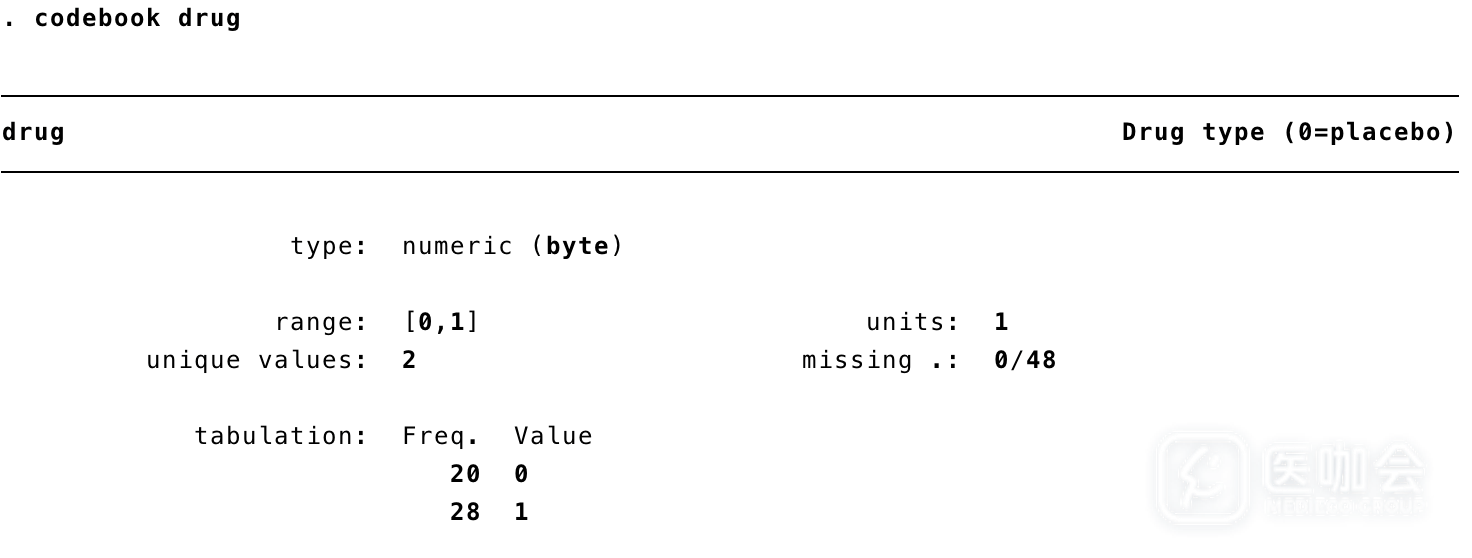Select the unique values count '2'
This screenshot has height=558, width=1472.
pos(409,360)
